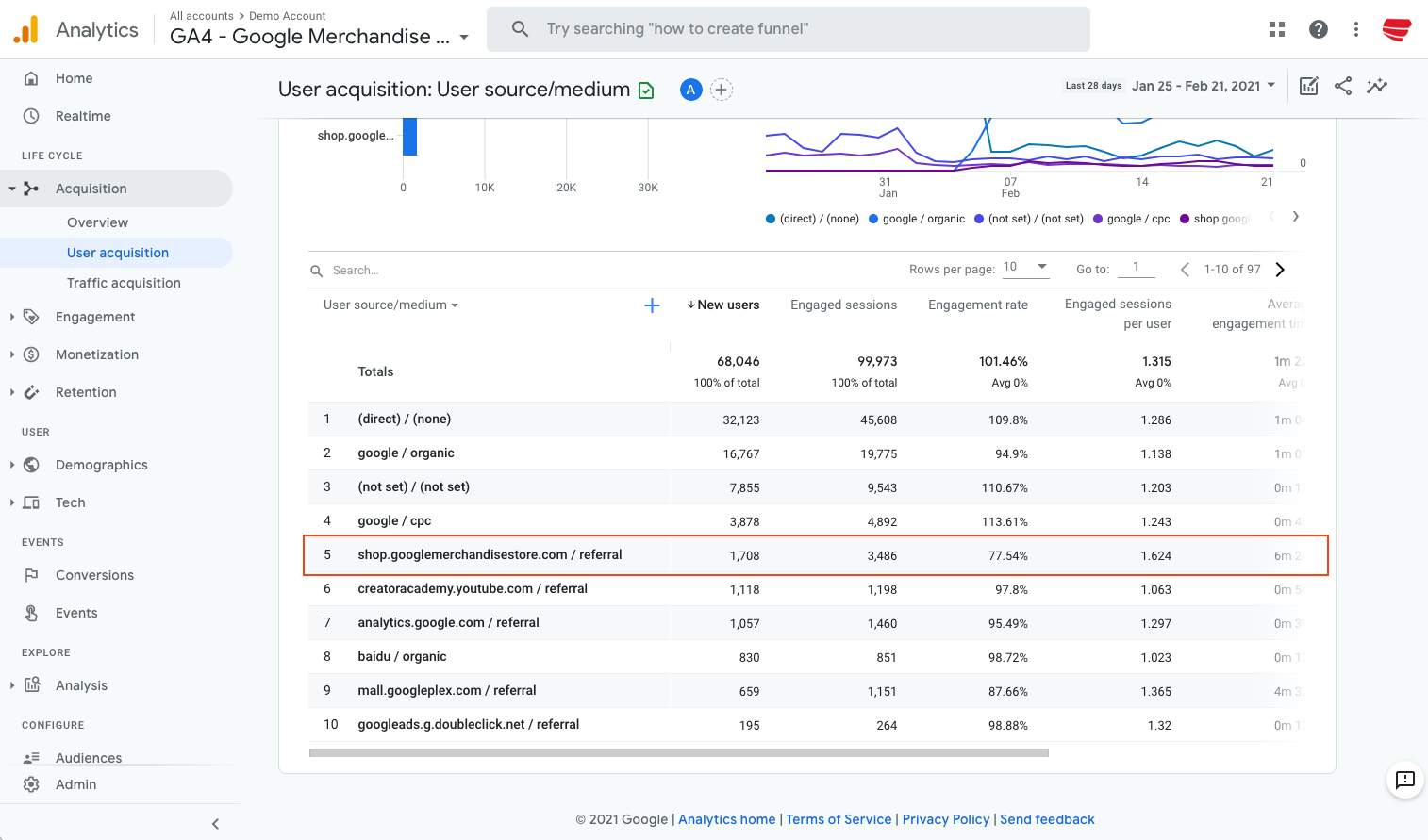Click the Send feedback link
The height and width of the screenshot is (840, 1428).
[x=1047, y=819]
